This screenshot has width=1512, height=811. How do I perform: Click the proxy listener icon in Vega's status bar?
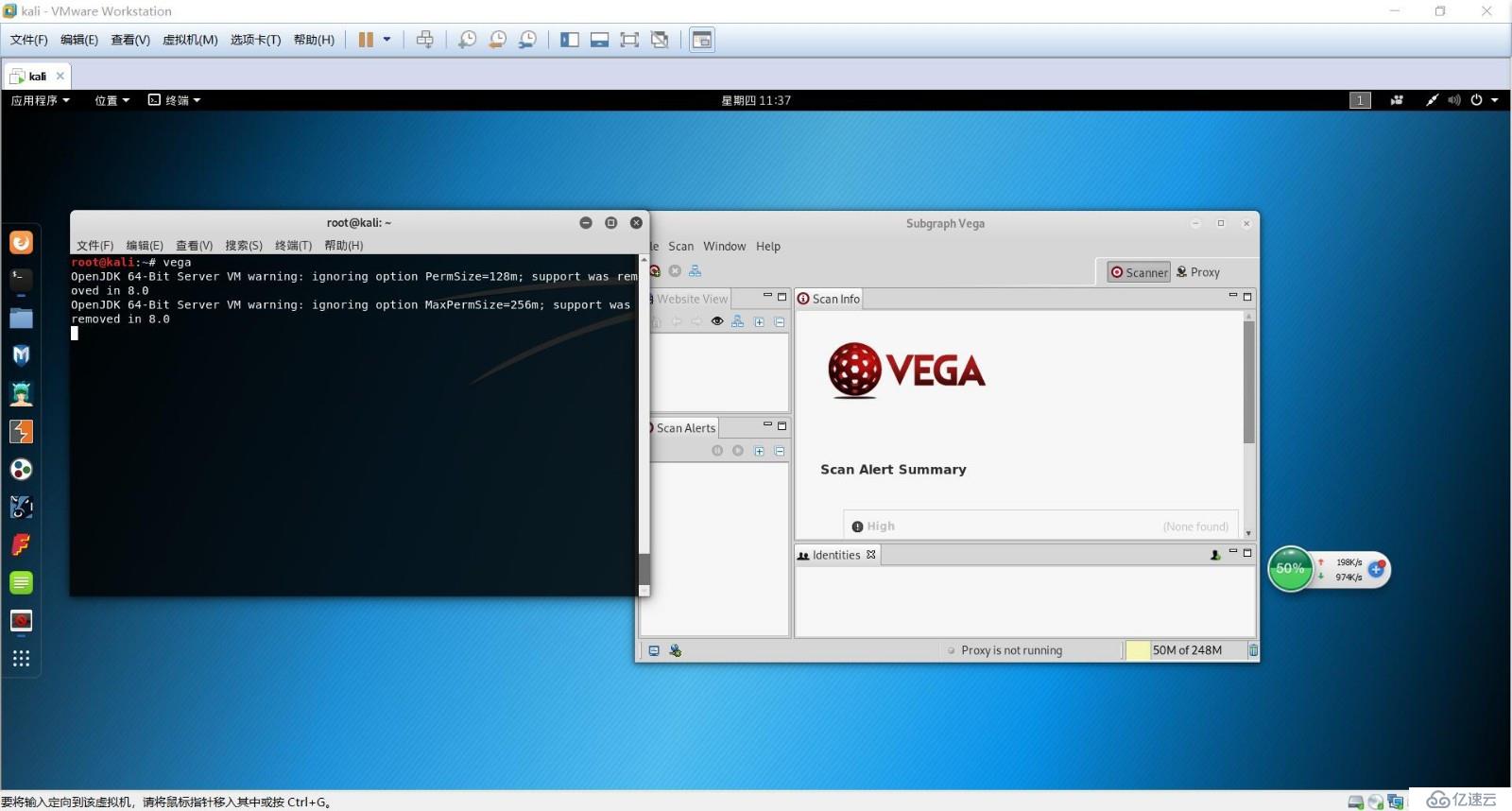click(675, 650)
